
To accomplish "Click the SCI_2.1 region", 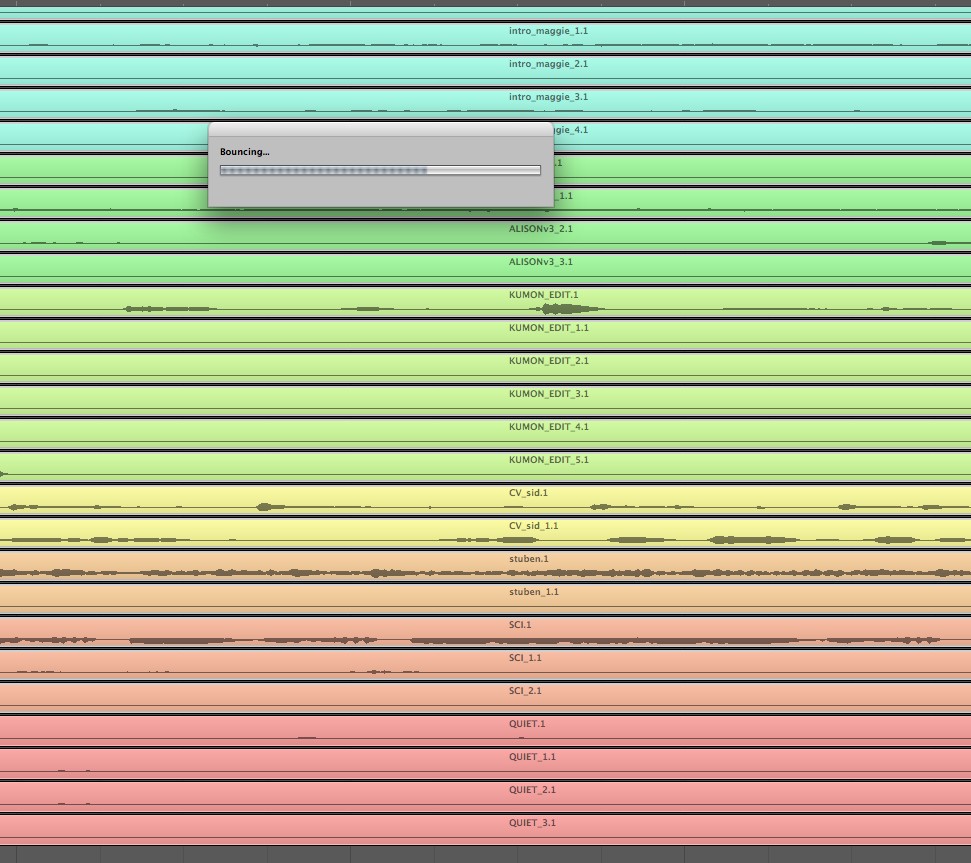I will 525,697.
